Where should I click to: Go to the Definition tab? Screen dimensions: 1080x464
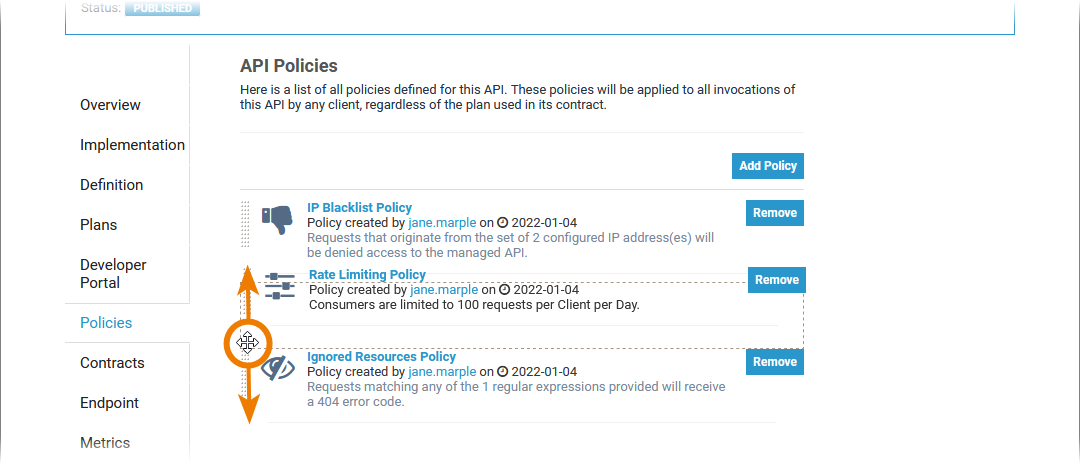pos(111,185)
